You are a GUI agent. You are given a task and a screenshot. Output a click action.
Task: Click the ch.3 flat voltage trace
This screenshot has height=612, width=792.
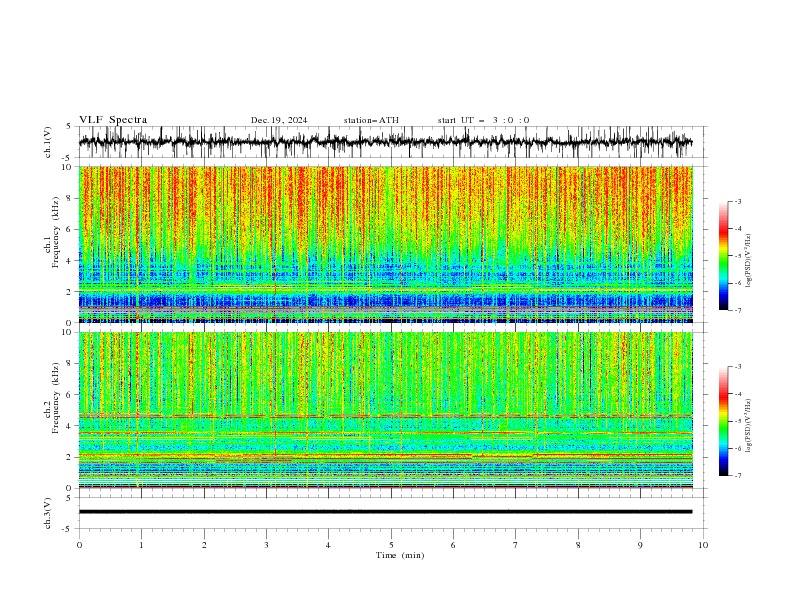tap(385, 512)
